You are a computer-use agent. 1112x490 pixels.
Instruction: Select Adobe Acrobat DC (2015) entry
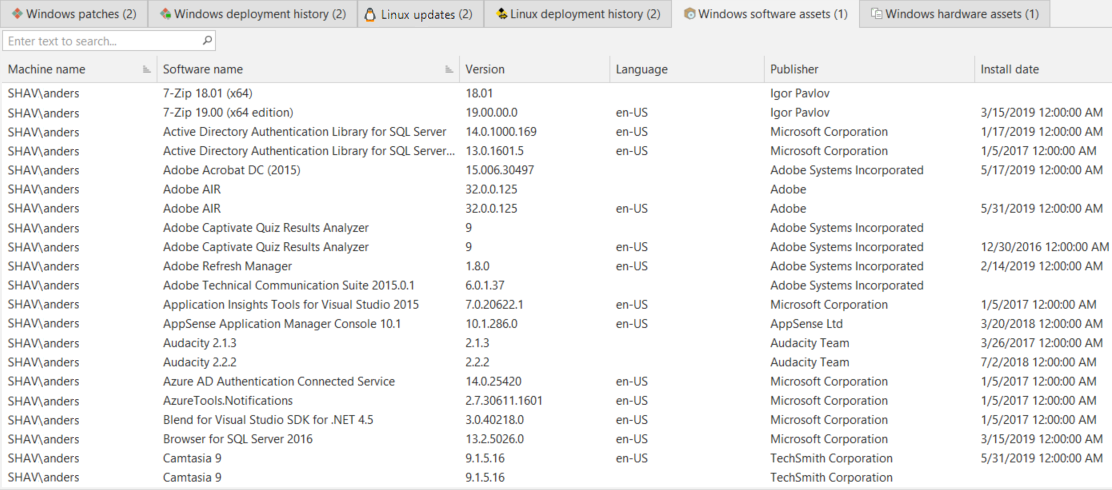pos(556,170)
